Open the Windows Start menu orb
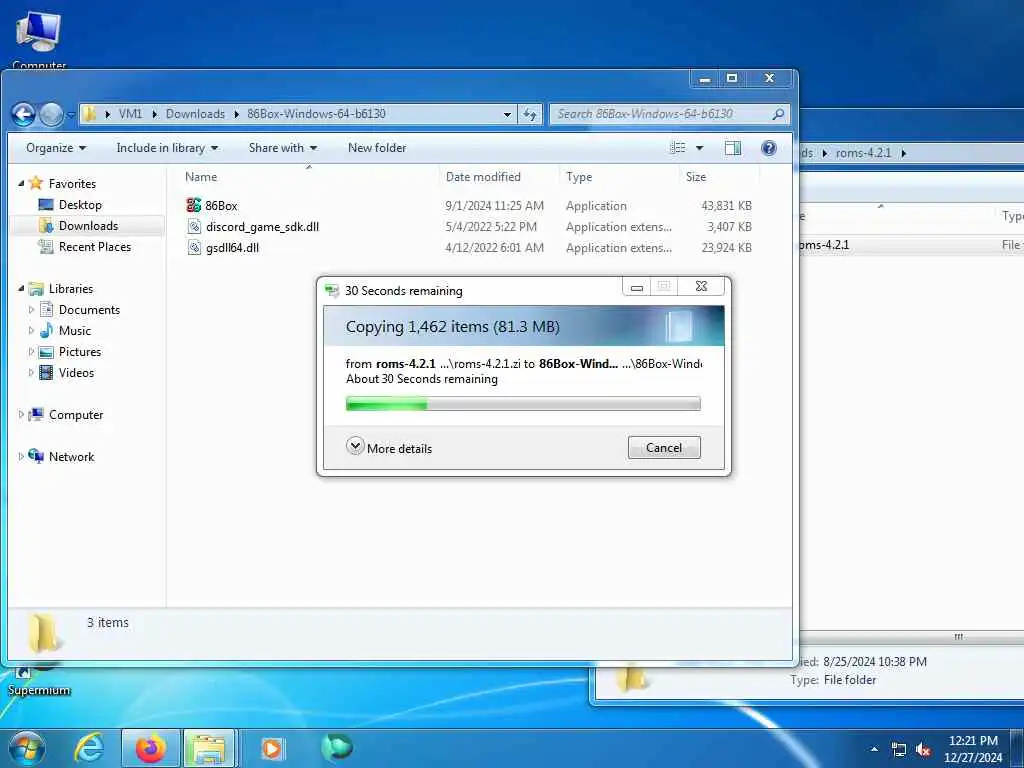The width and height of the screenshot is (1024, 768). [x=26, y=748]
